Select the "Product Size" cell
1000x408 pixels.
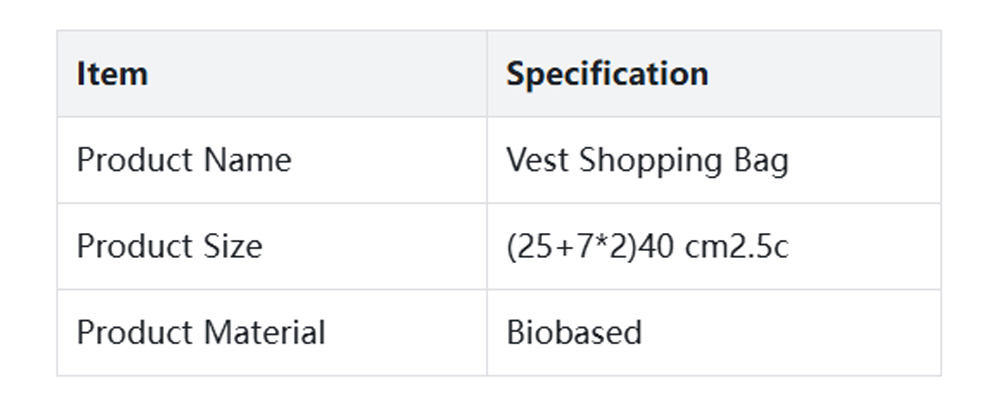pyautogui.click(x=169, y=246)
